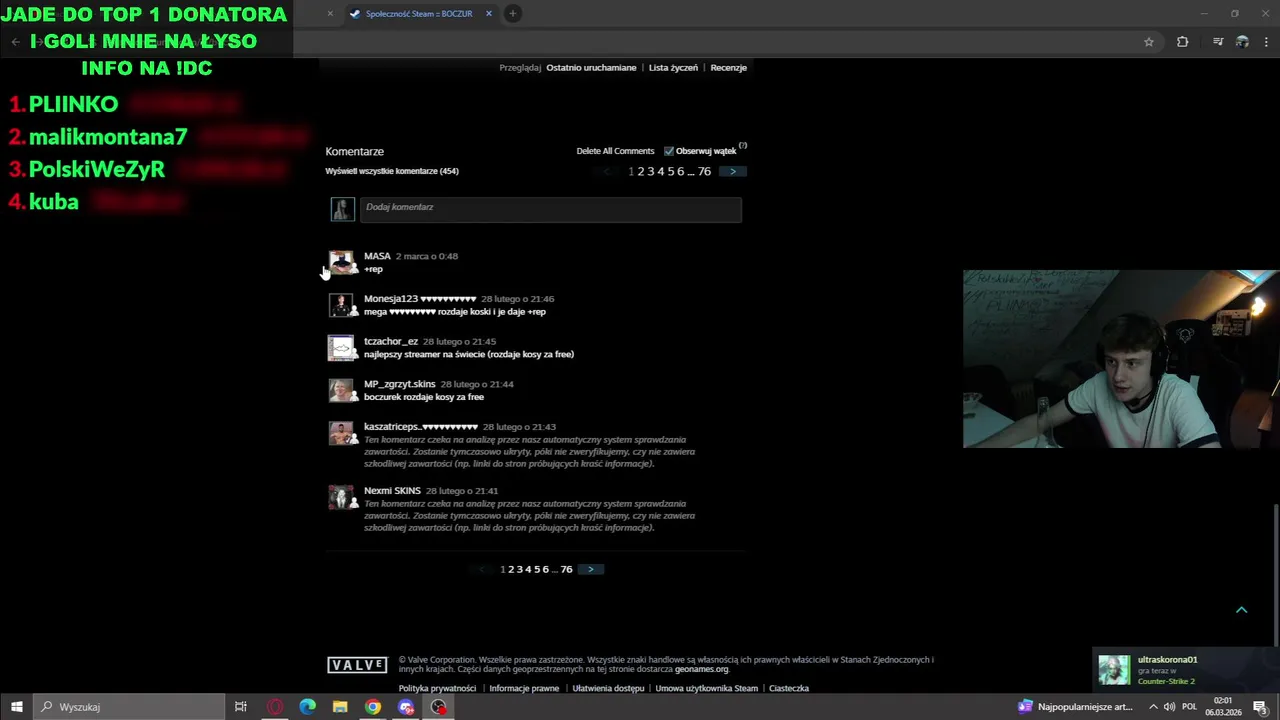Viewport: 1280px width, 720px height.
Task: Go to page 2 in bottom pager
Action: (x=511, y=570)
